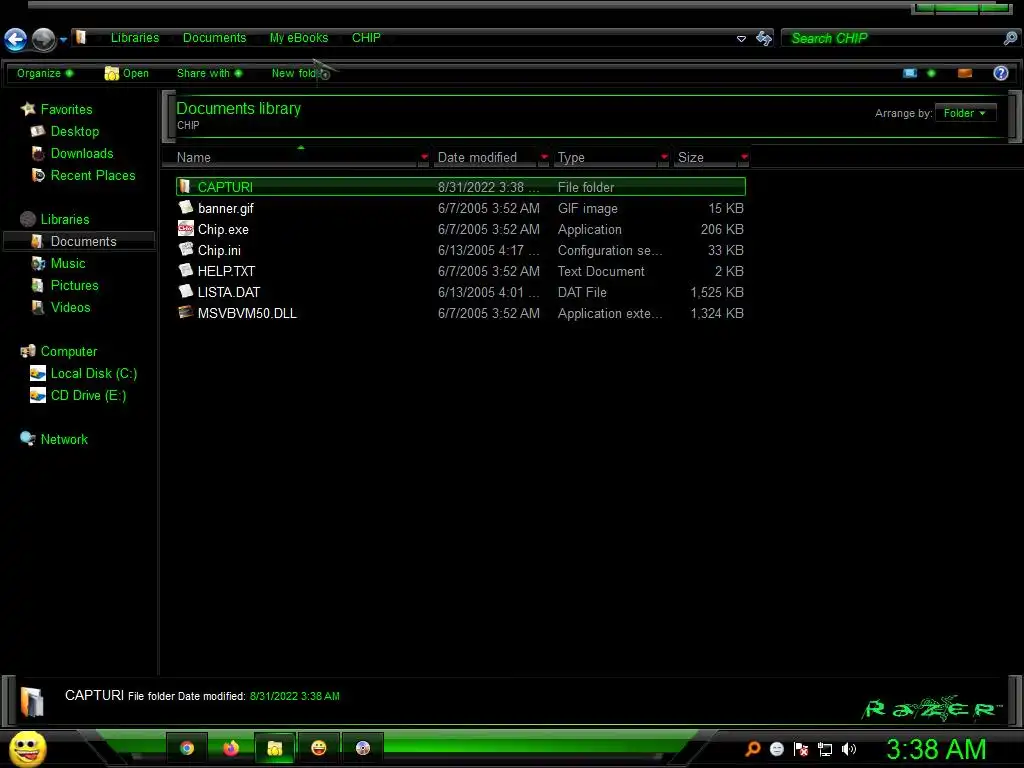This screenshot has height=768, width=1024.
Task: Navigate to Libraries in the address bar
Action: pyautogui.click(x=135, y=38)
